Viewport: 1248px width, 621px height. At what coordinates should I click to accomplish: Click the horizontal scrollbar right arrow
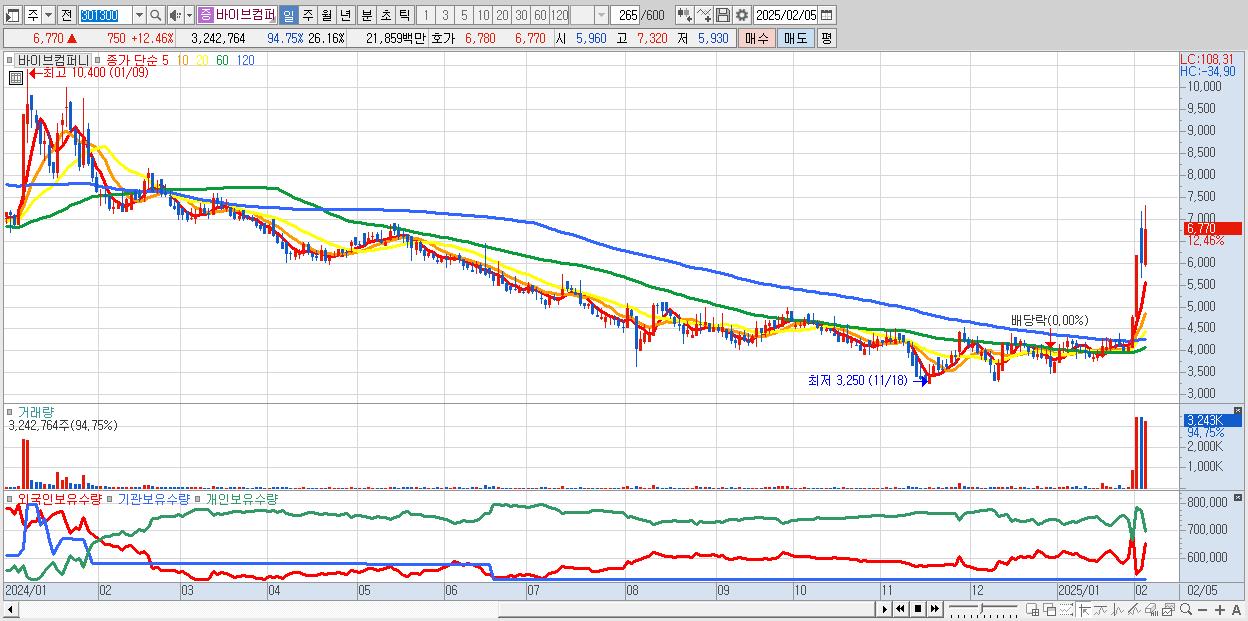click(885, 609)
